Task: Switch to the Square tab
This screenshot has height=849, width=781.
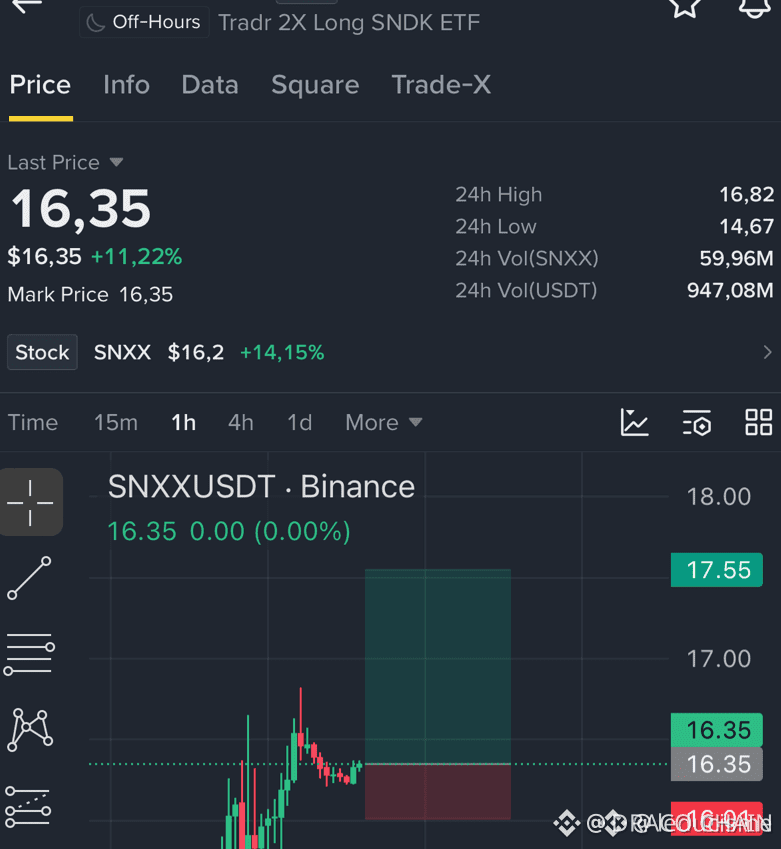Action: pos(315,85)
